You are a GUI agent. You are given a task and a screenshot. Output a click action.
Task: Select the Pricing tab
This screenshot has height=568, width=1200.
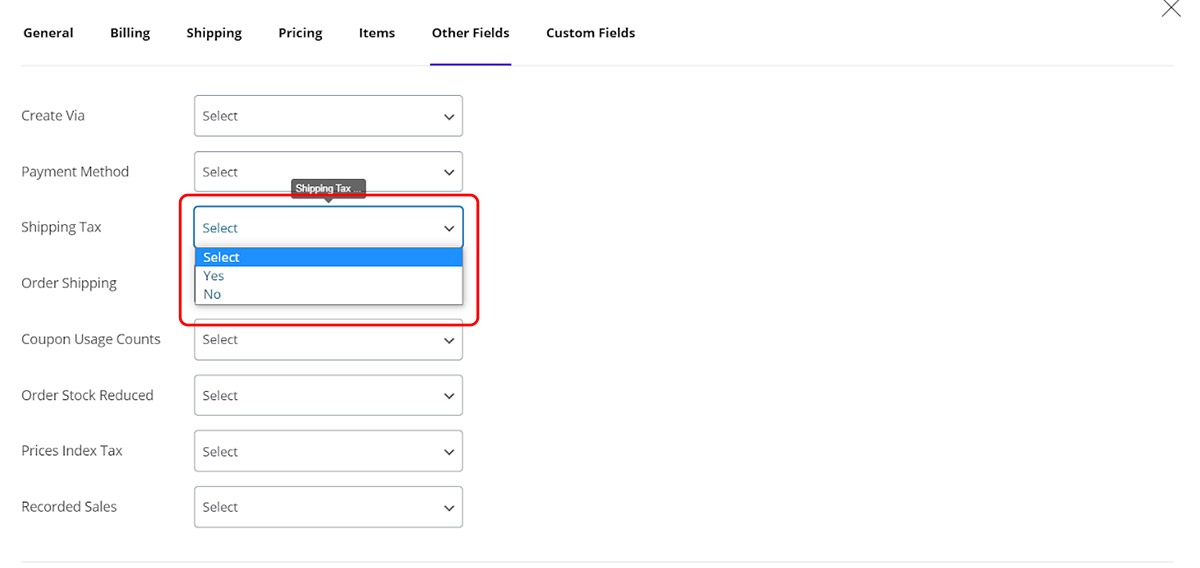[300, 33]
